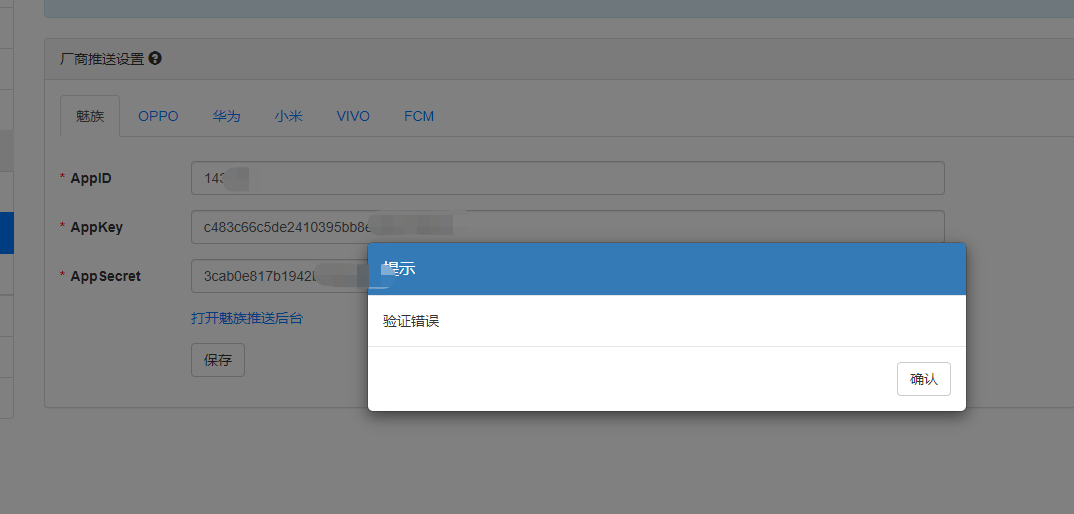
Task: Select the highlighted blue sidebar item
Action: point(6,232)
